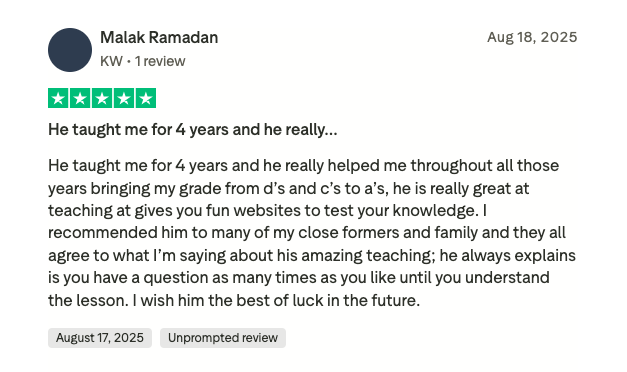Click the review body paragraph text
The width and height of the screenshot is (627, 372).
312,233
